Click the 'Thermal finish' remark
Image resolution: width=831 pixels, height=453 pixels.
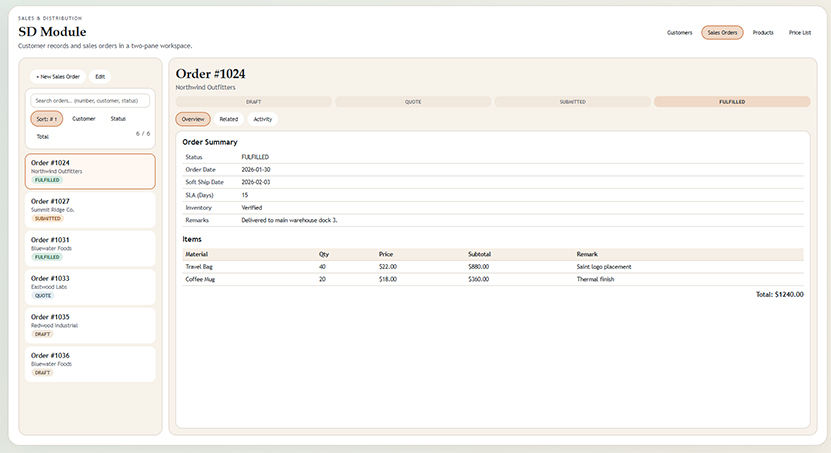(595, 279)
